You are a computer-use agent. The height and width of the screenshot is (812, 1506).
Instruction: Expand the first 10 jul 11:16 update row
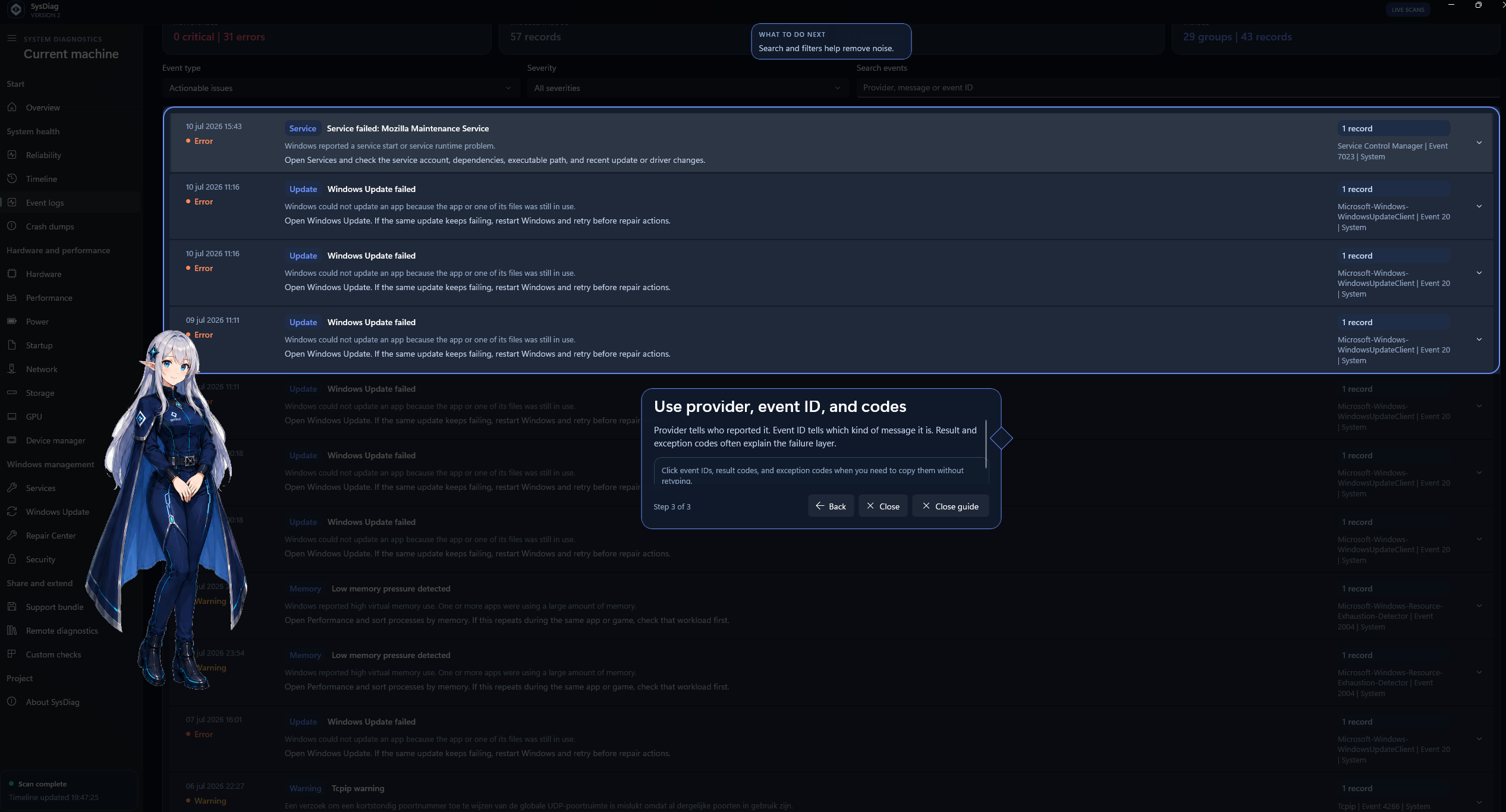coord(1479,206)
